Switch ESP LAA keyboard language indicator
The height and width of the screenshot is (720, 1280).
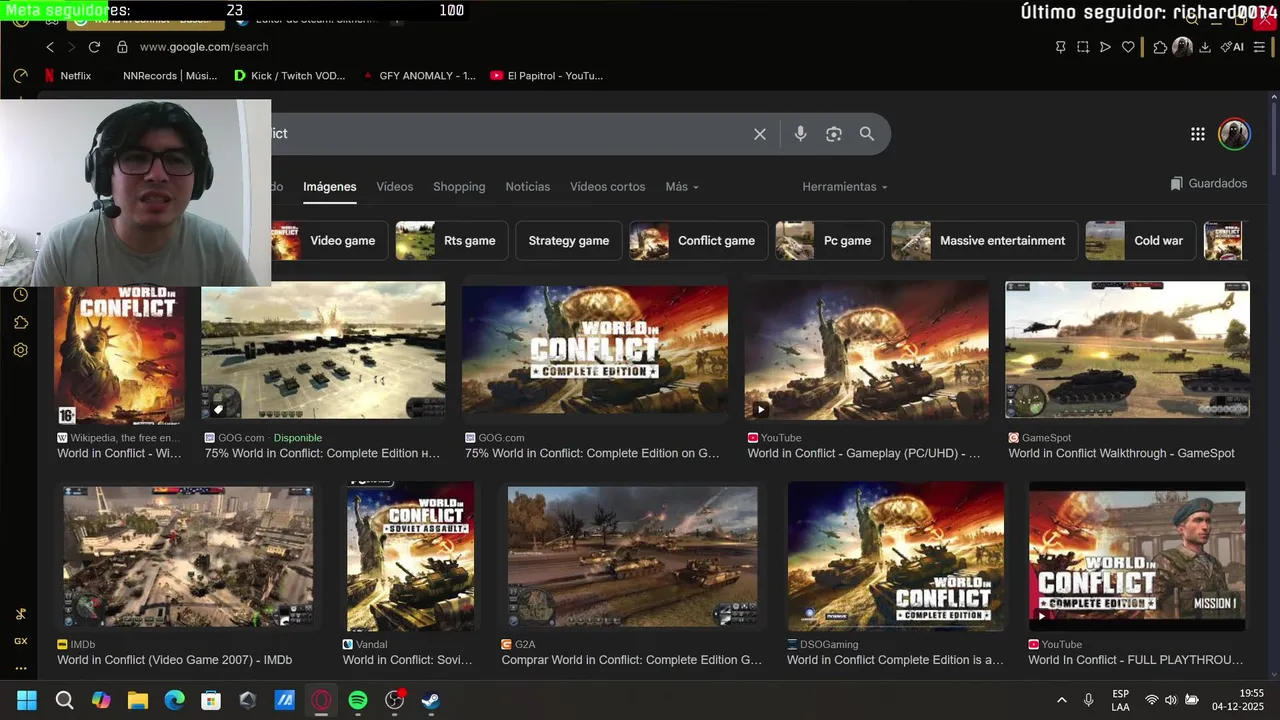coord(1120,700)
